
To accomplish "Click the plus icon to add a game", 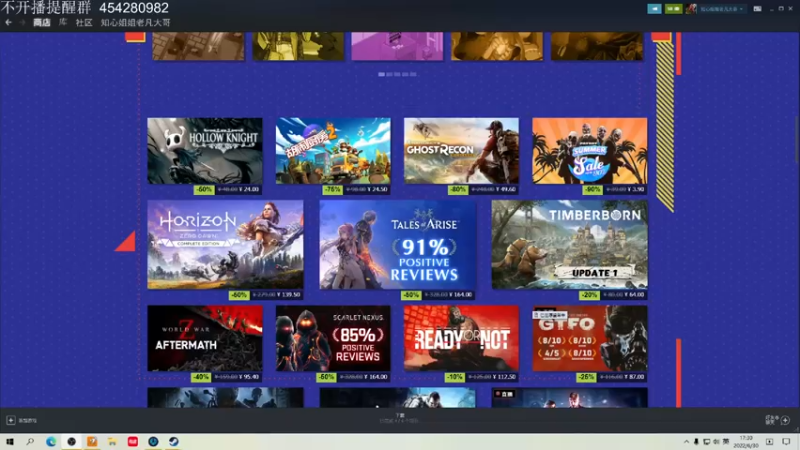I will click(11, 420).
